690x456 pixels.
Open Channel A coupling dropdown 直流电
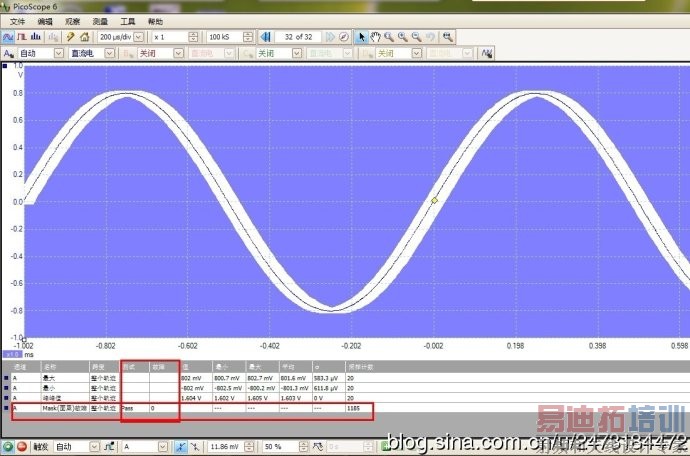point(110,53)
